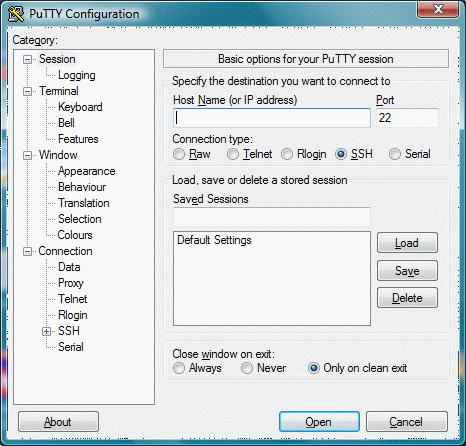
Task: Select Window category
Action: point(58,155)
